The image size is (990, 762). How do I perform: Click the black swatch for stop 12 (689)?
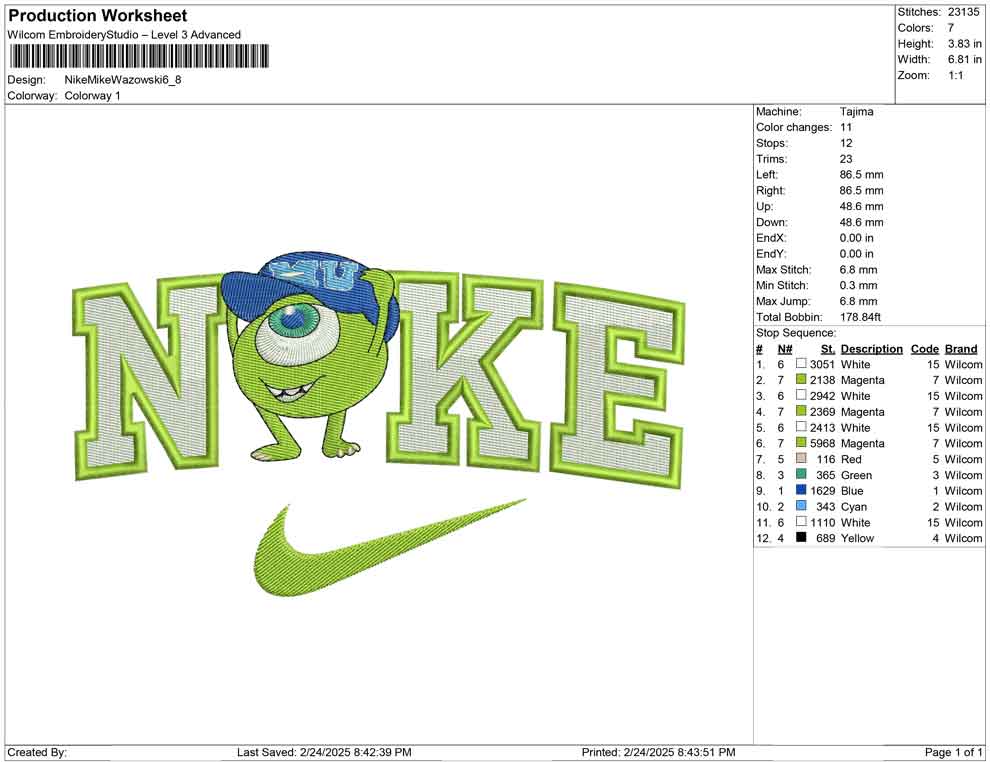(x=801, y=537)
